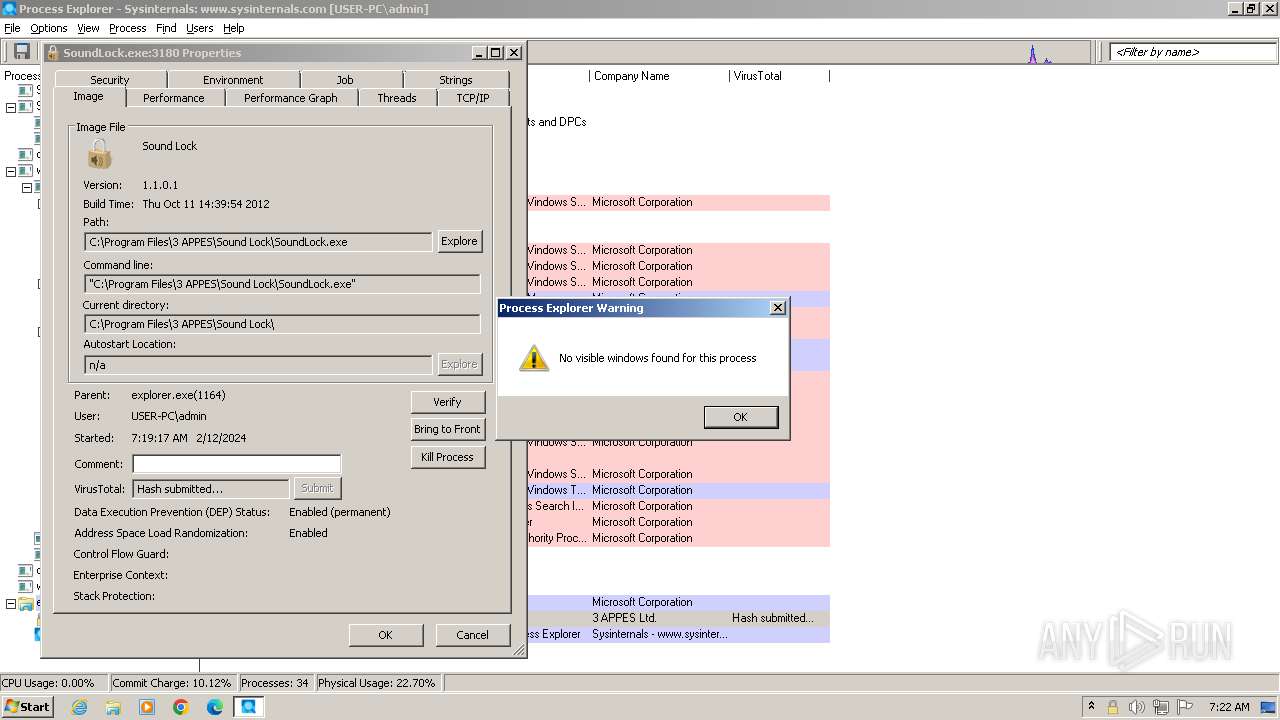The width and height of the screenshot is (1280, 720).
Task: Click OK in the SoundLock Properties dialog
Action: tap(385, 635)
